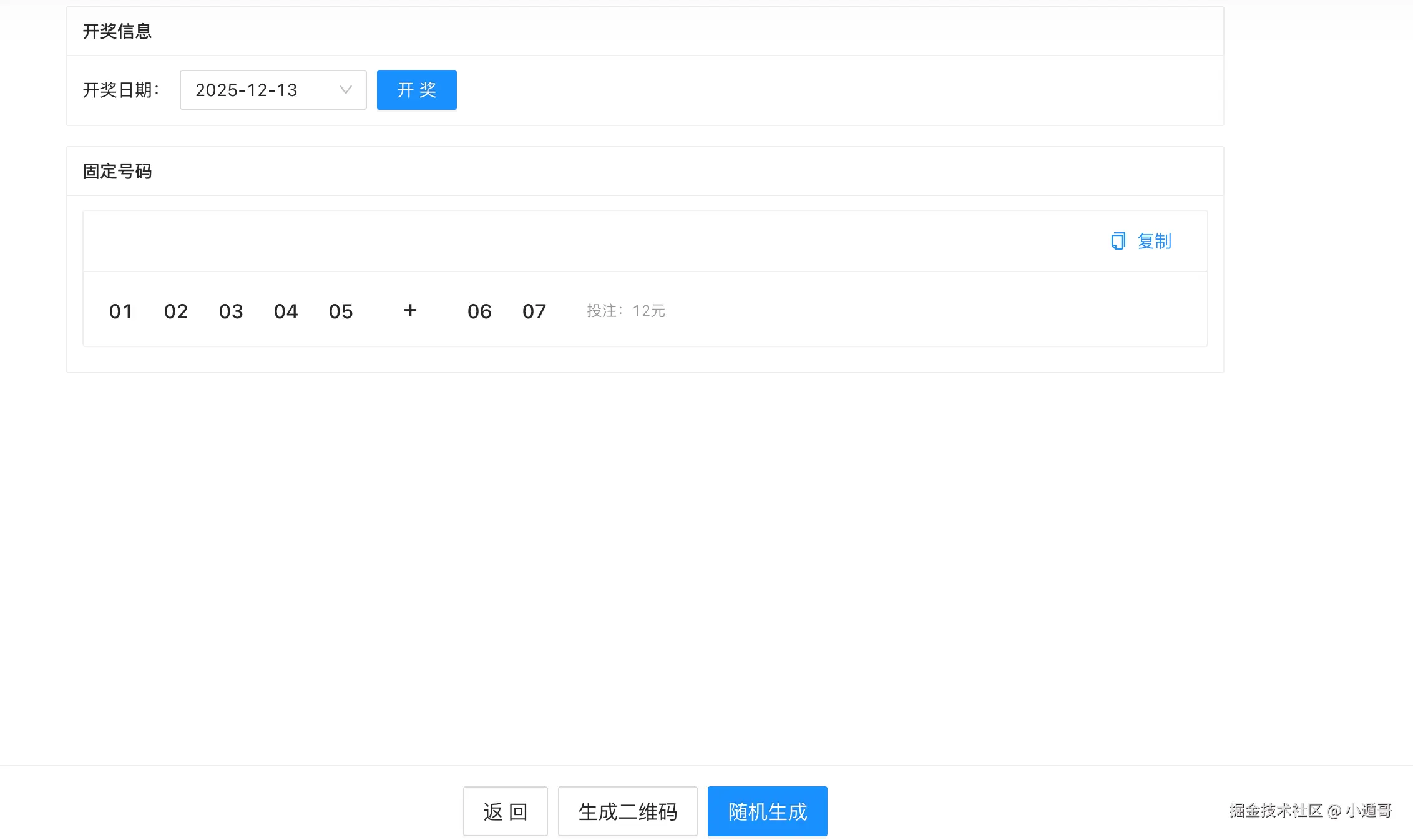
Task: Select number 01 in fixed numbers
Action: [121, 311]
